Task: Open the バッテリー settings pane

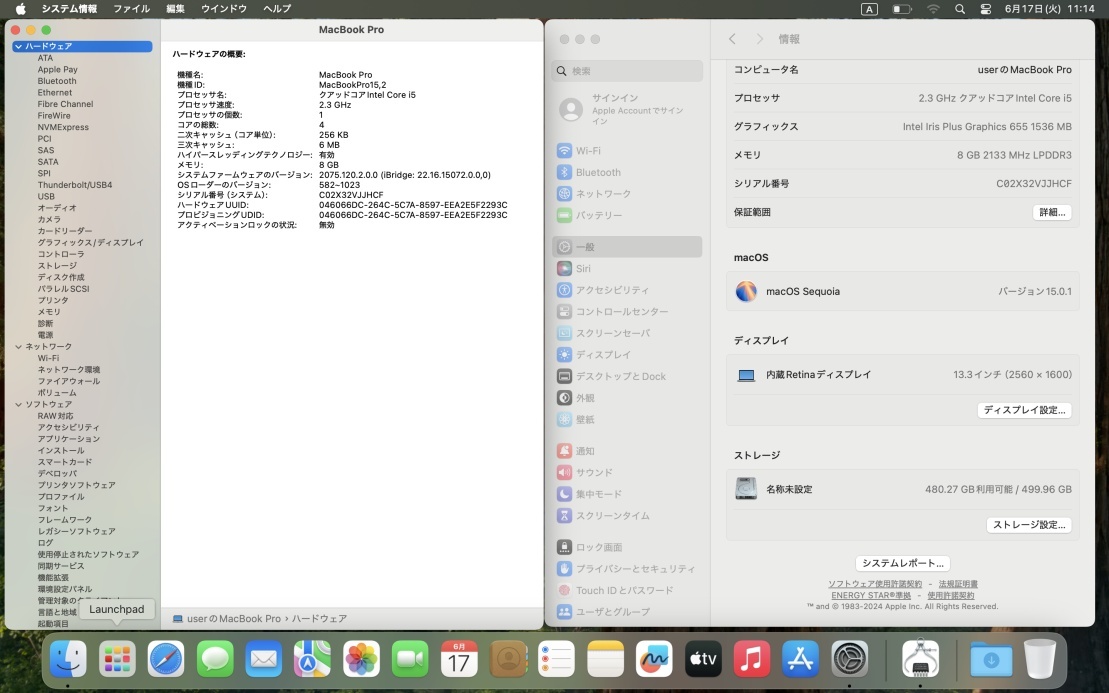Action: (x=598, y=215)
